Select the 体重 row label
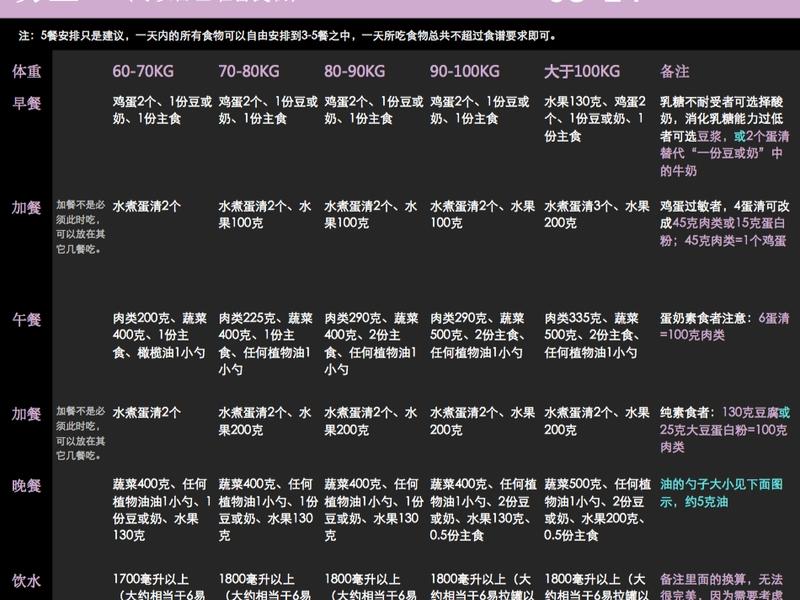800x600 pixels. pos(26,72)
